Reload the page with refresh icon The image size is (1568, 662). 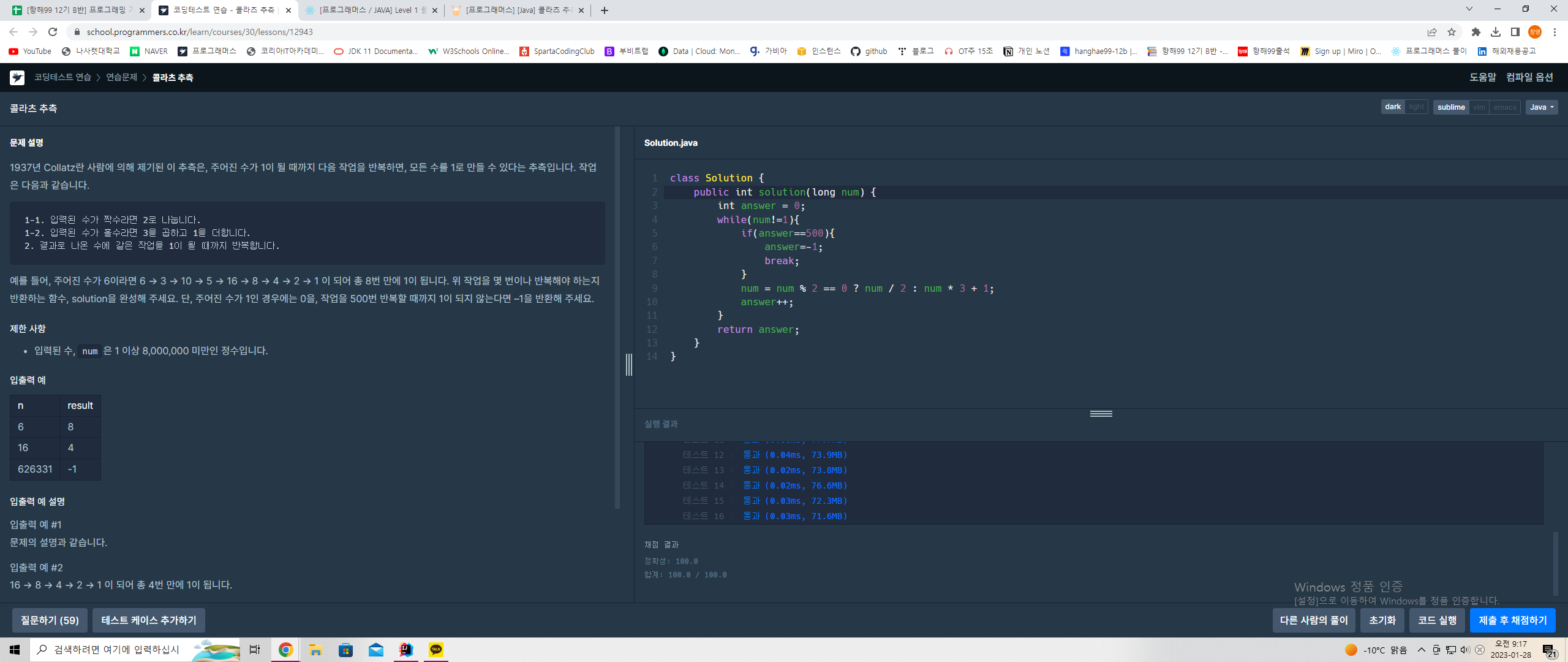[x=53, y=32]
